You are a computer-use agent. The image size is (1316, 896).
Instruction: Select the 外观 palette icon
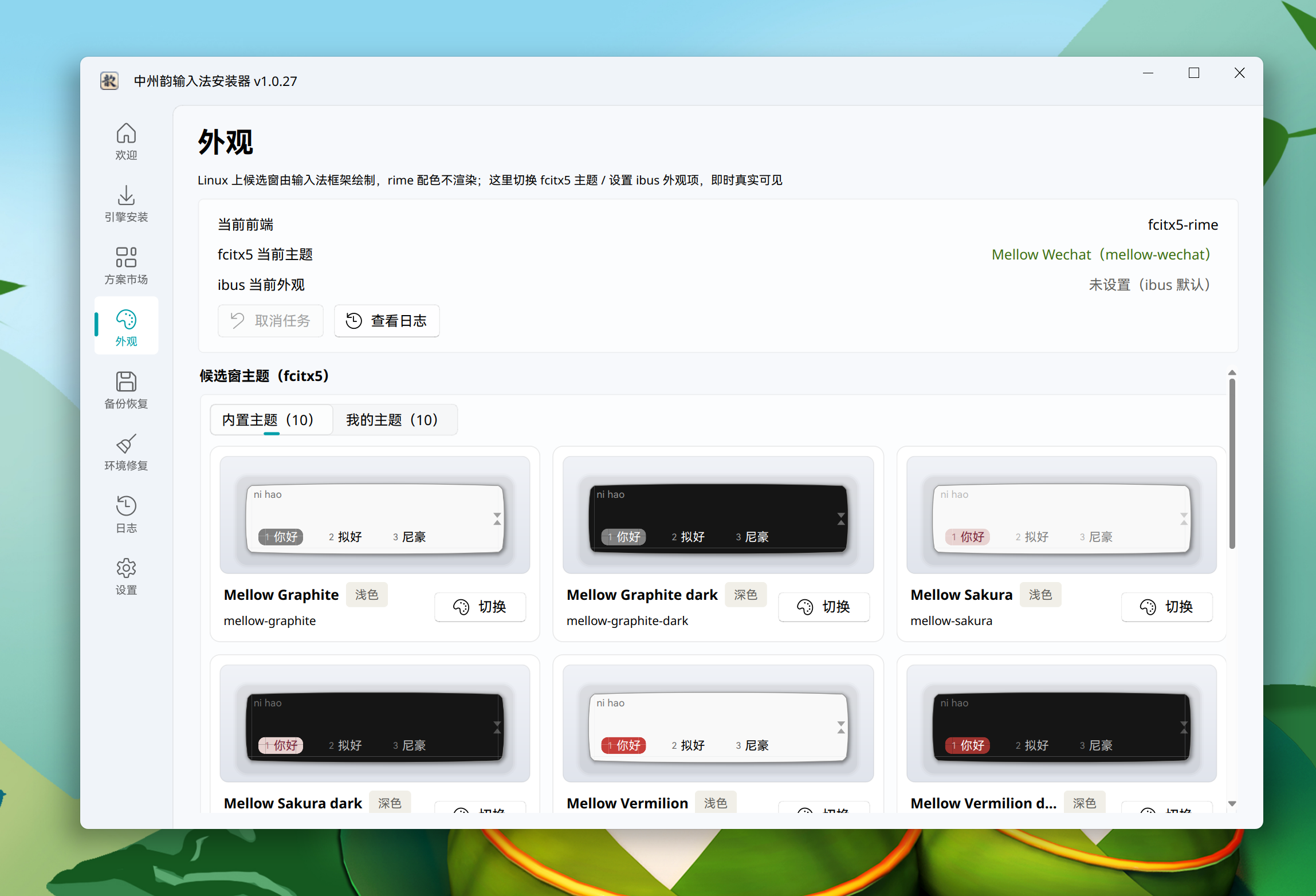click(126, 319)
